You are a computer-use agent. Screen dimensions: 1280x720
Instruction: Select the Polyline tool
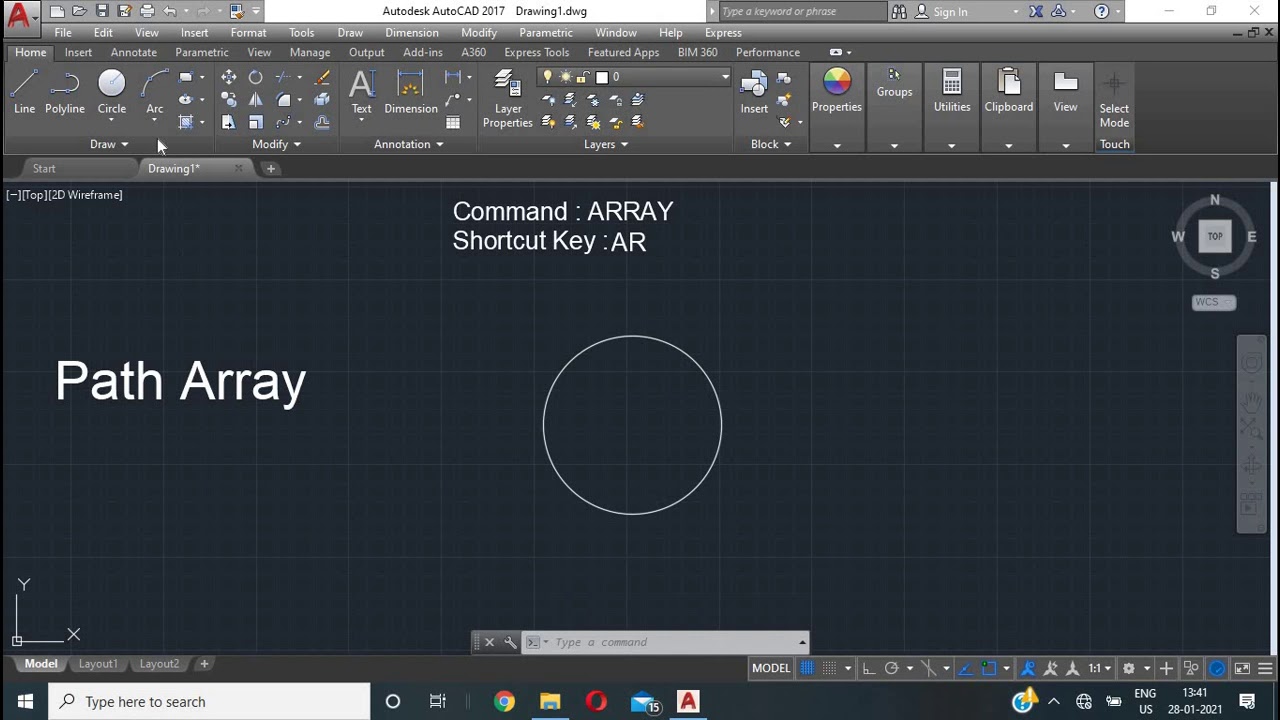pos(64,92)
